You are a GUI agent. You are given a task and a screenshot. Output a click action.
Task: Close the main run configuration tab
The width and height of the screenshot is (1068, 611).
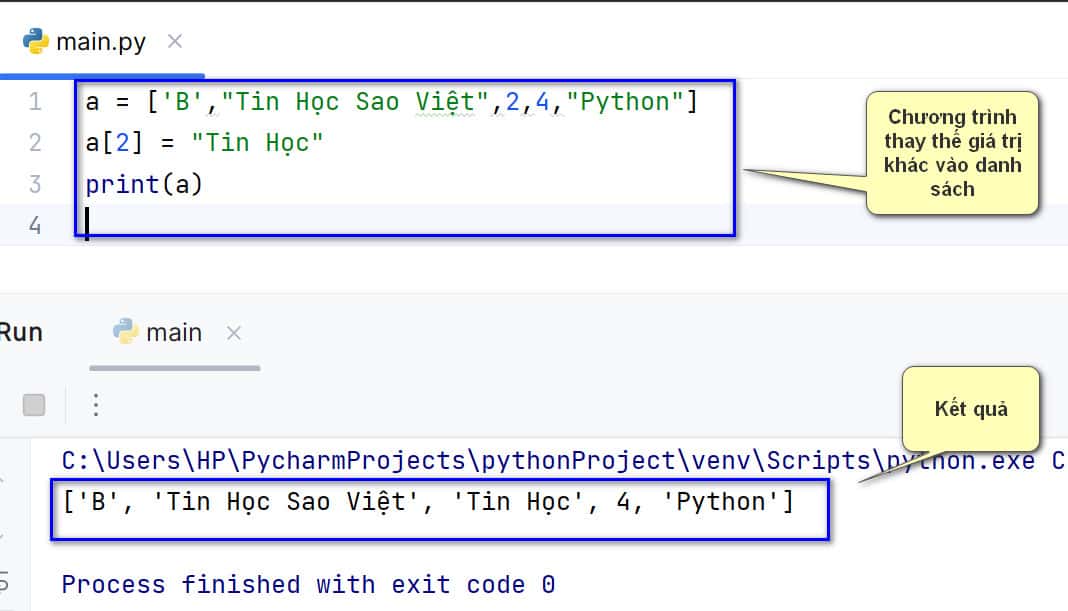(x=234, y=333)
